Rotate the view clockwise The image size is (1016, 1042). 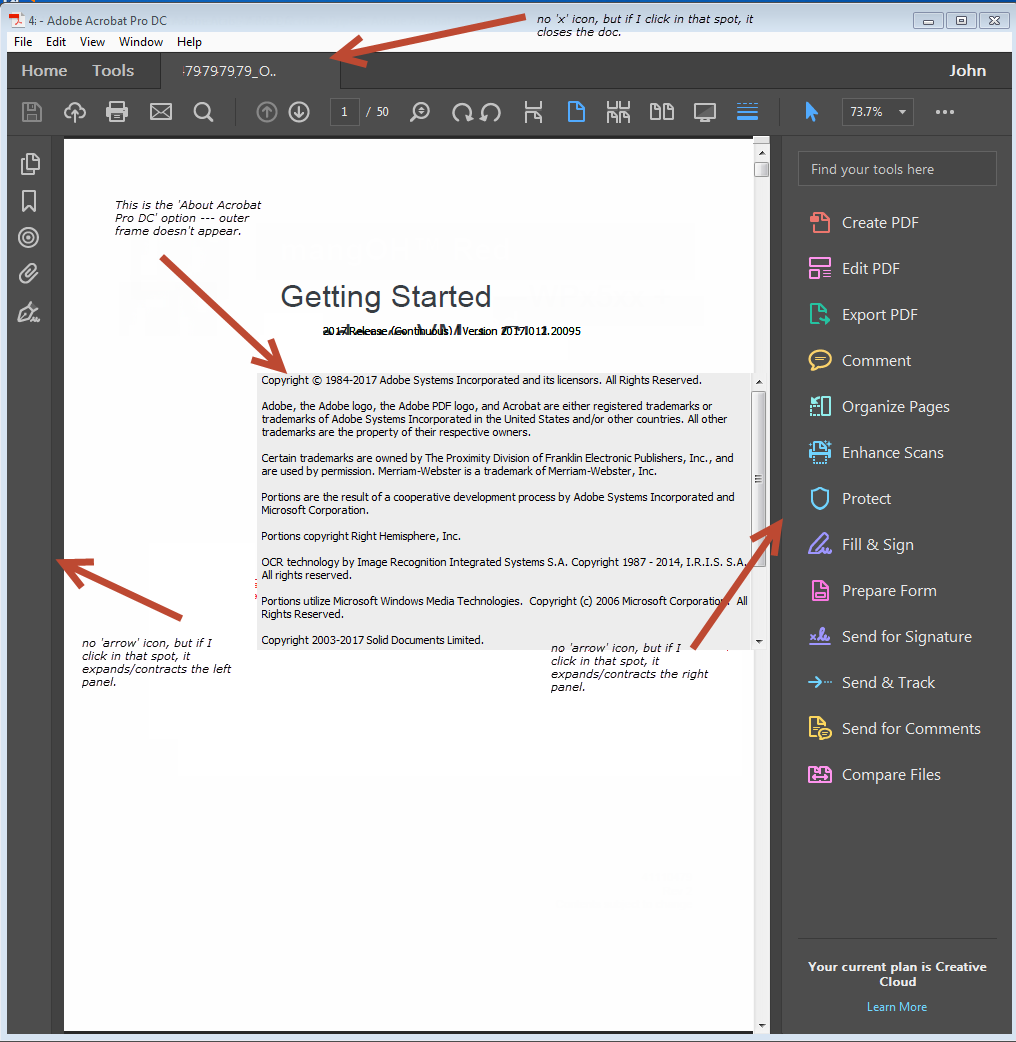(x=461, y=112)
